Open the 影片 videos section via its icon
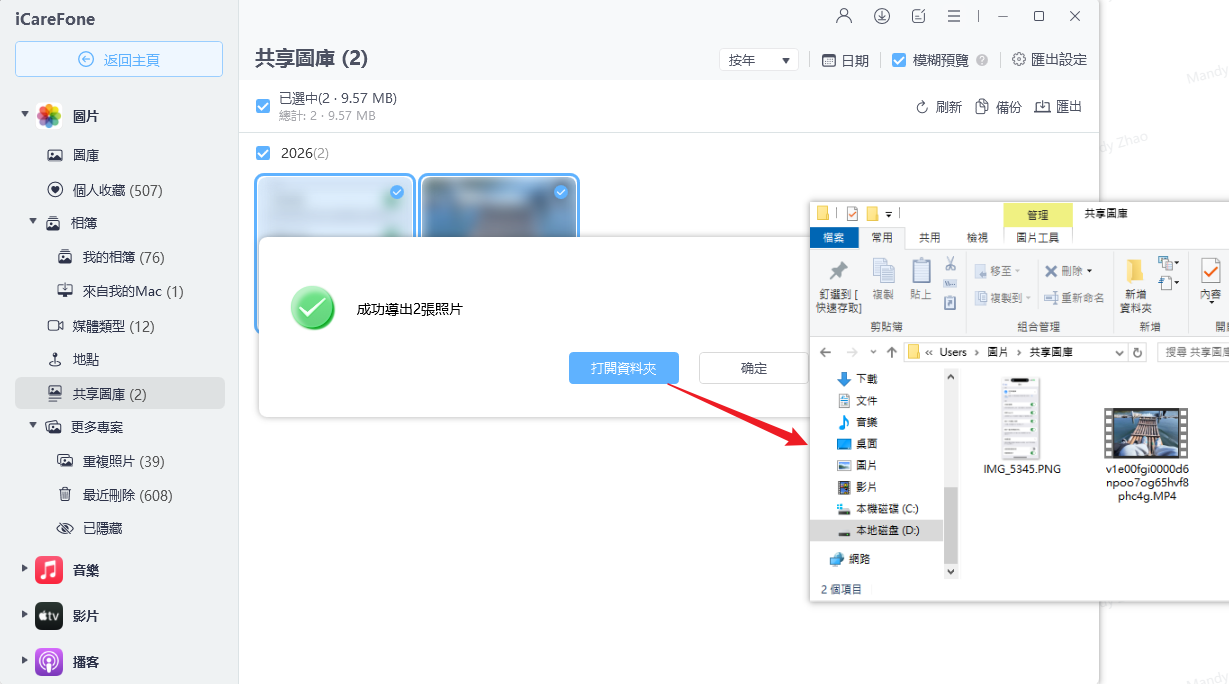The width and height of the screenshot is (1229, 684). [48, 616]
